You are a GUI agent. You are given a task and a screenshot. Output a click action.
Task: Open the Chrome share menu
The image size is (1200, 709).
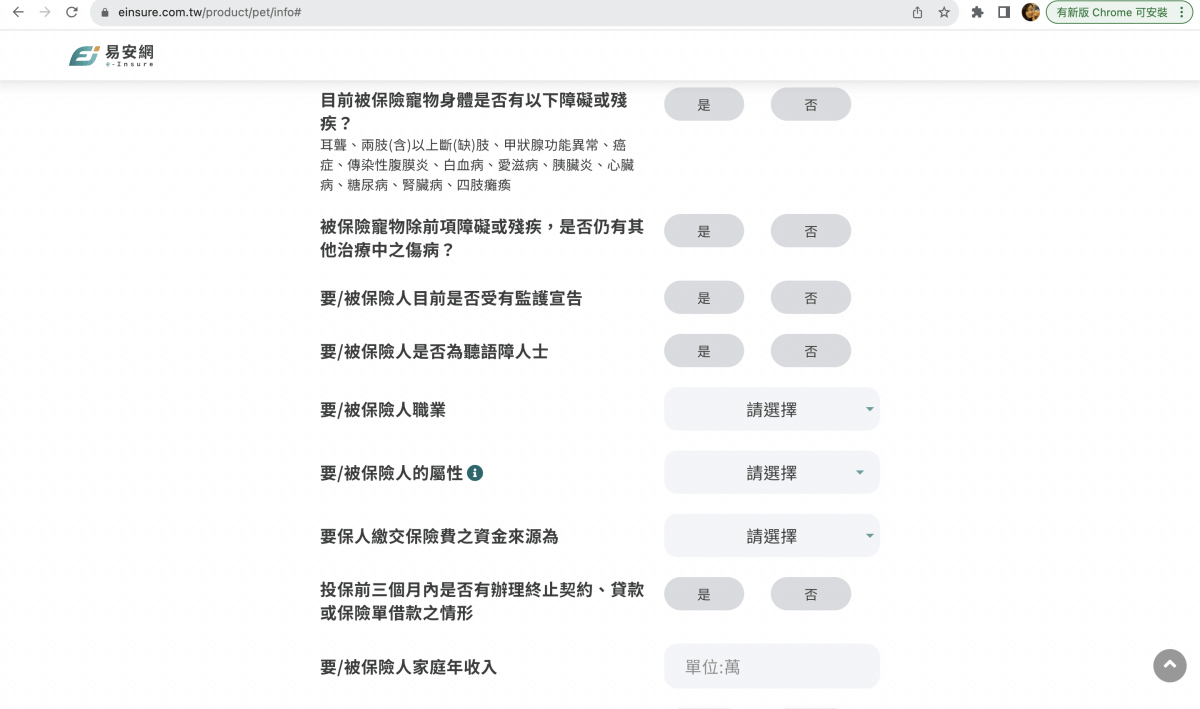916,13
